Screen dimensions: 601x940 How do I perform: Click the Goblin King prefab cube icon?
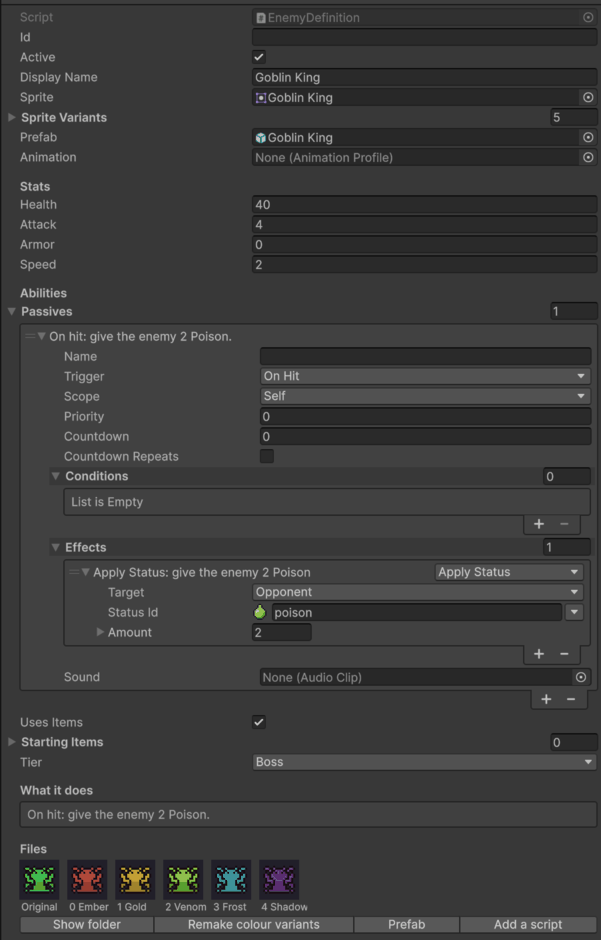261,138
